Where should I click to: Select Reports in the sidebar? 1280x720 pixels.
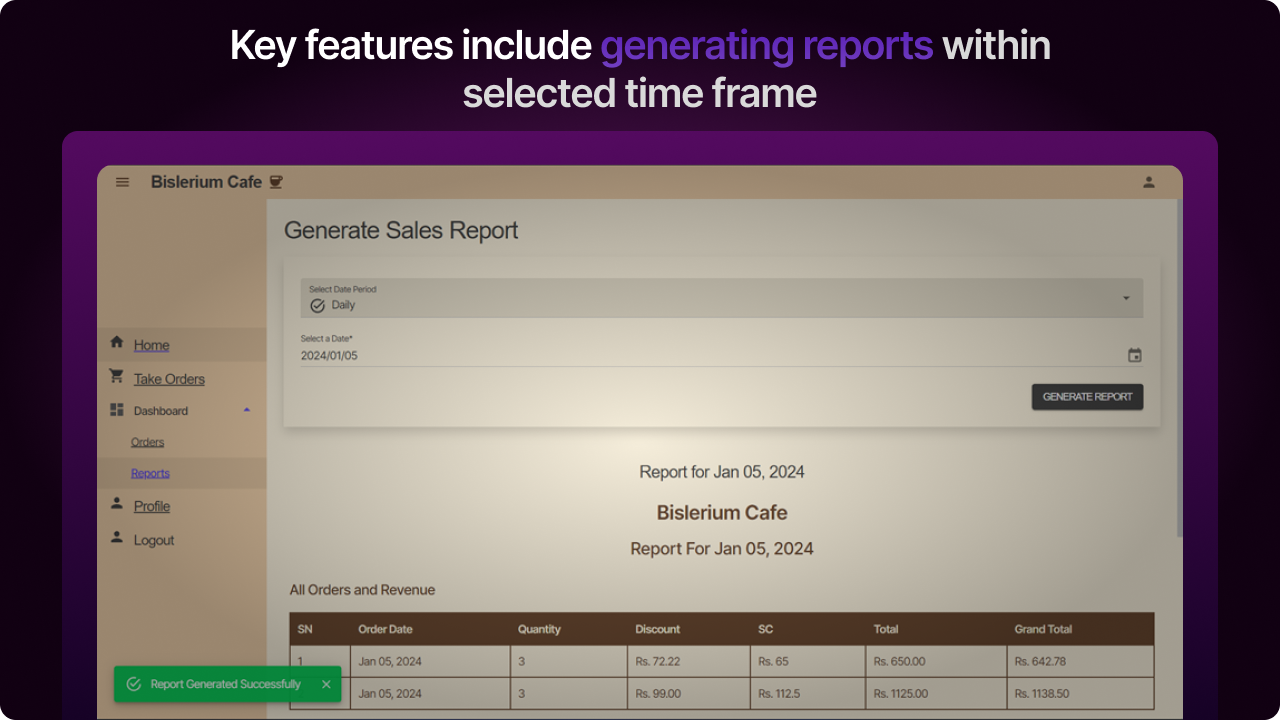[150, 472]
